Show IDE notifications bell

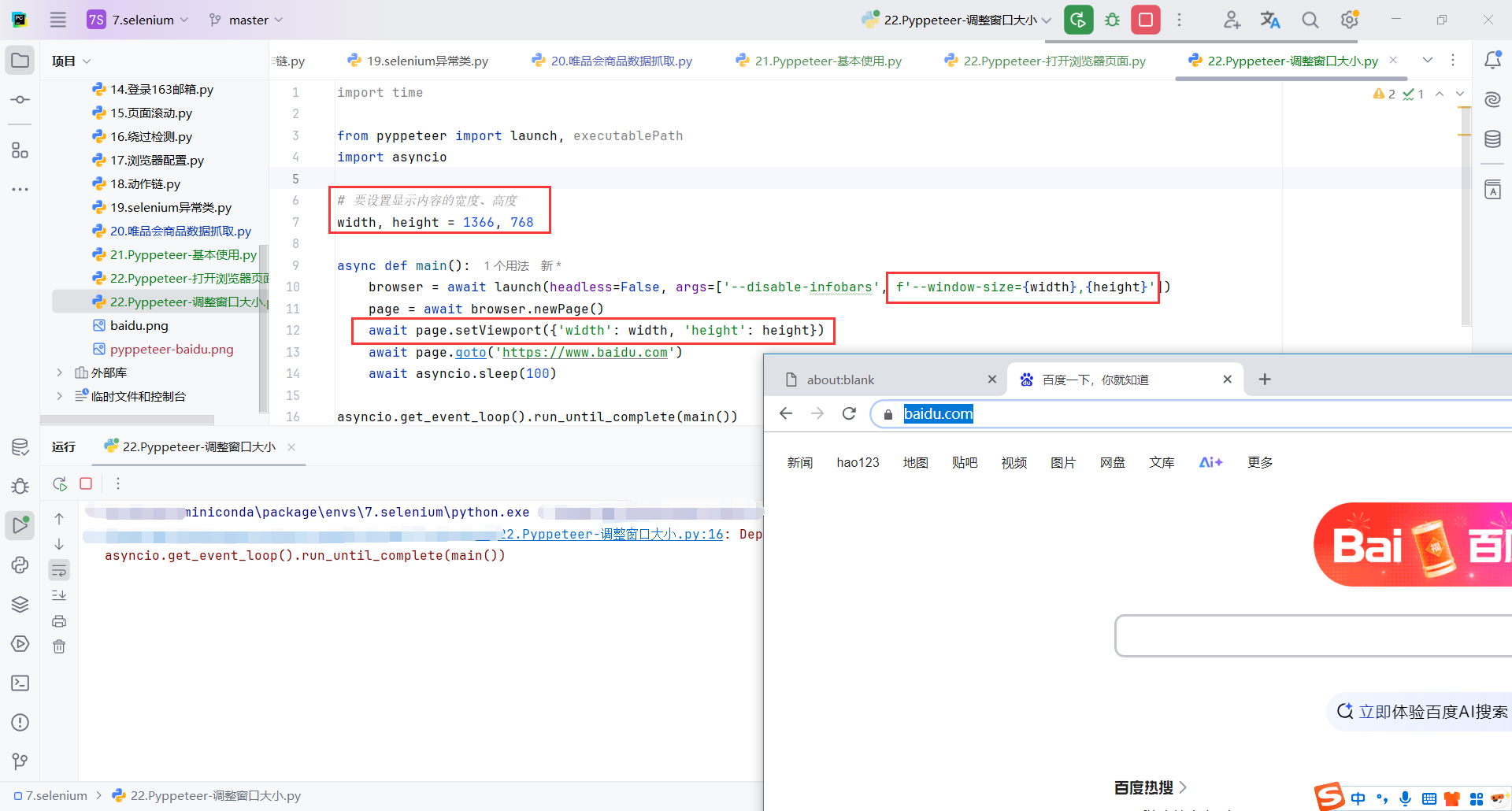1492,61
